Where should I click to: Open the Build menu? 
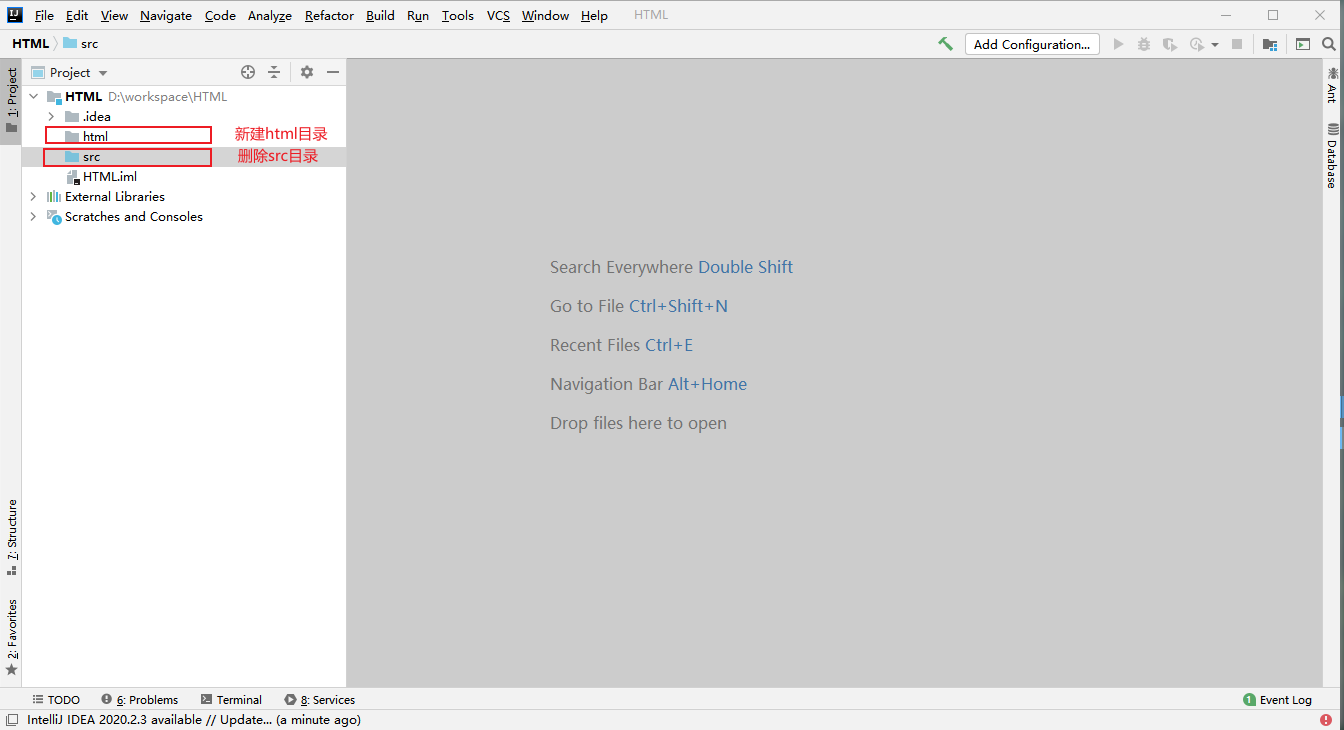click(x=380, y=15)
